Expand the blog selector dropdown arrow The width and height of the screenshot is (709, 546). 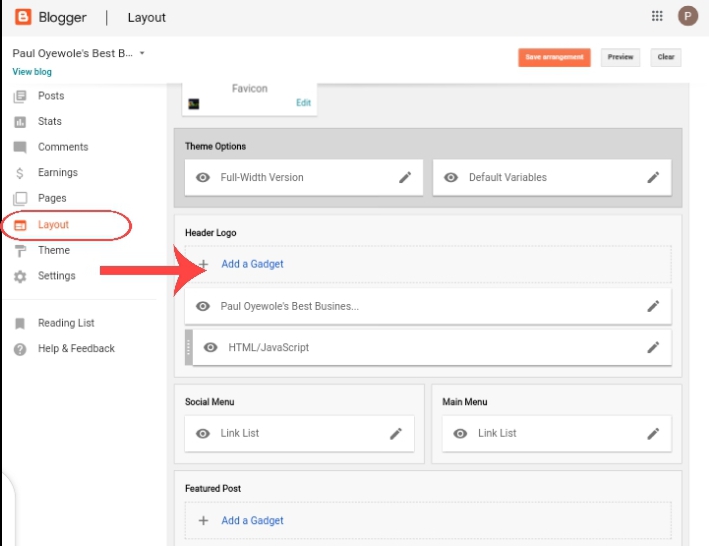(x=142, y=53)
